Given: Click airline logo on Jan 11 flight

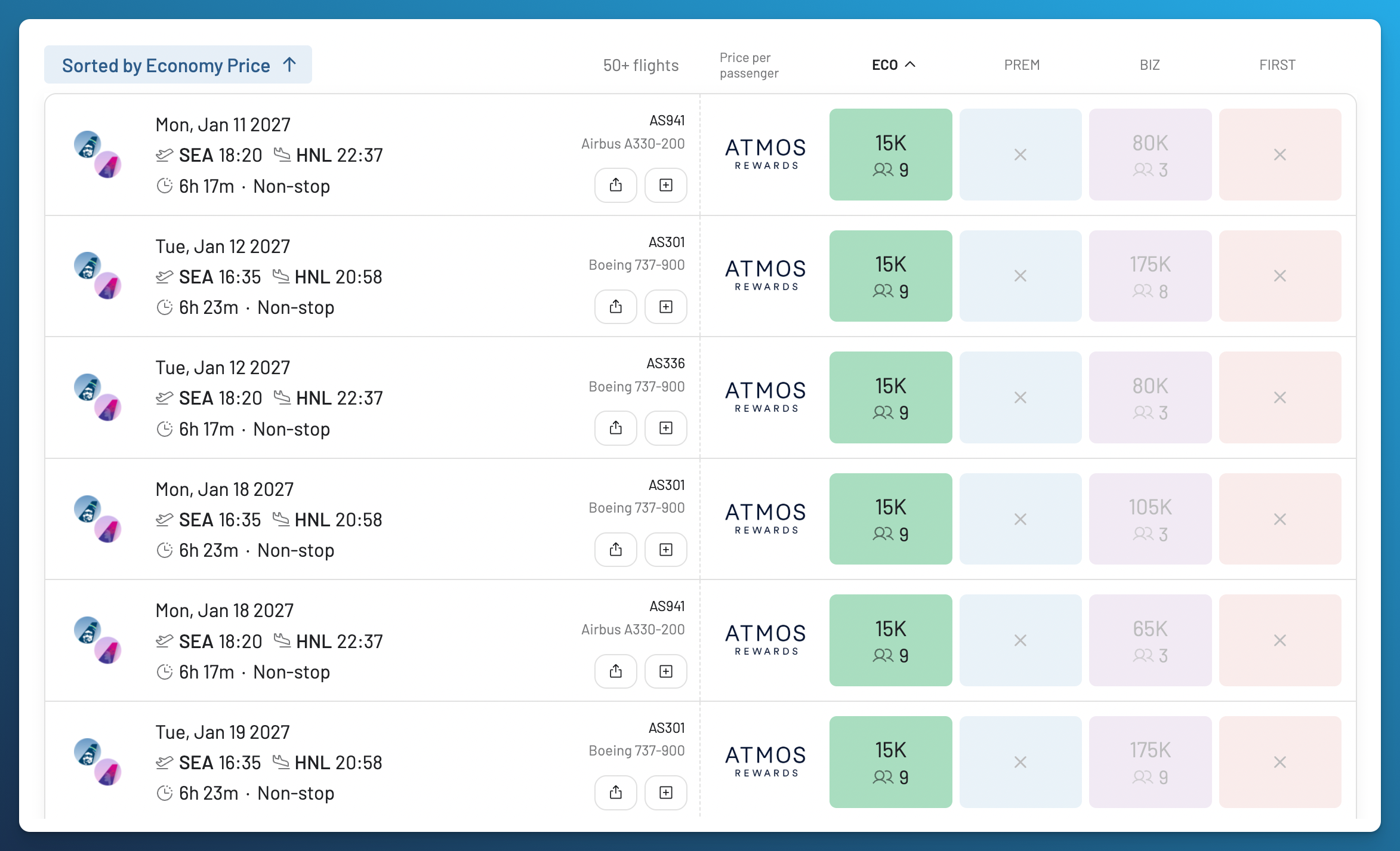Looking at the screenshot, I should pos(98,155).
